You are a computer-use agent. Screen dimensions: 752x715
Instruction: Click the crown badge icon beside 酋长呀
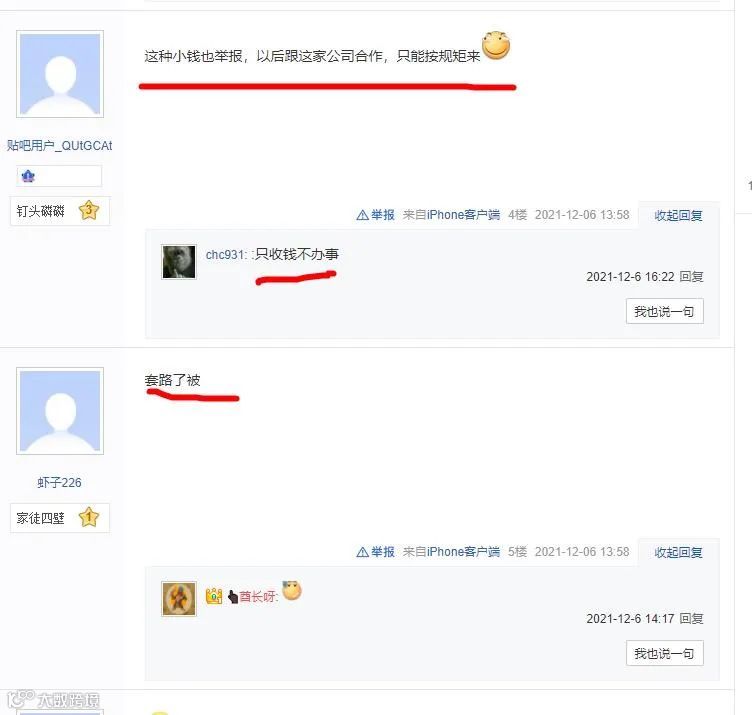214,596
